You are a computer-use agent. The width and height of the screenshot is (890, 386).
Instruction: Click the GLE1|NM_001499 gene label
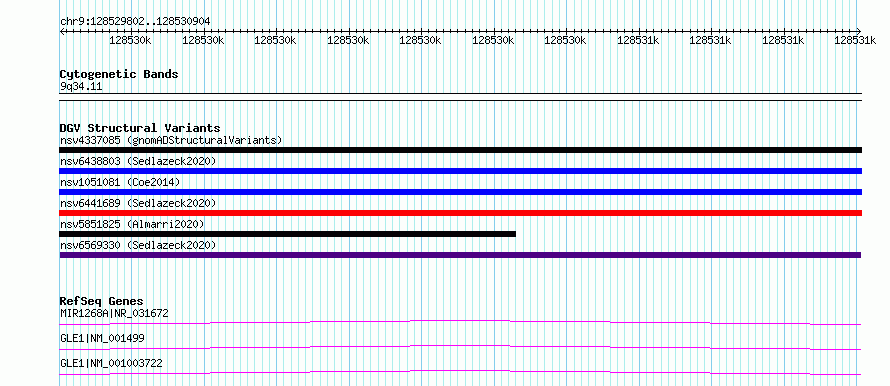(x=102, y=338)
